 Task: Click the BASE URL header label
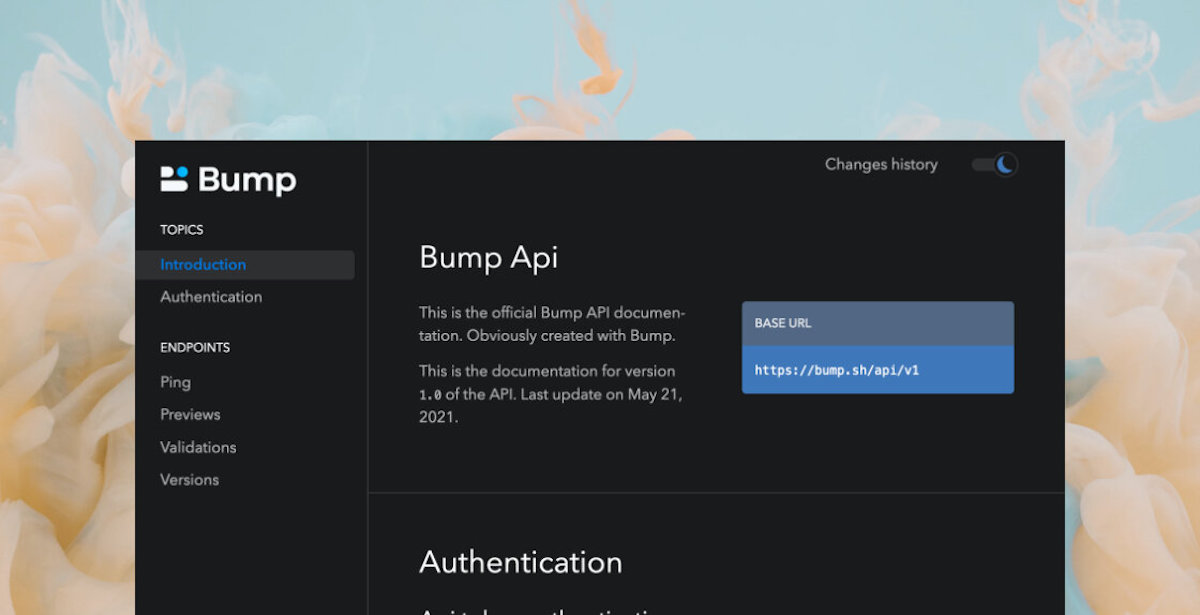point(783,323)
